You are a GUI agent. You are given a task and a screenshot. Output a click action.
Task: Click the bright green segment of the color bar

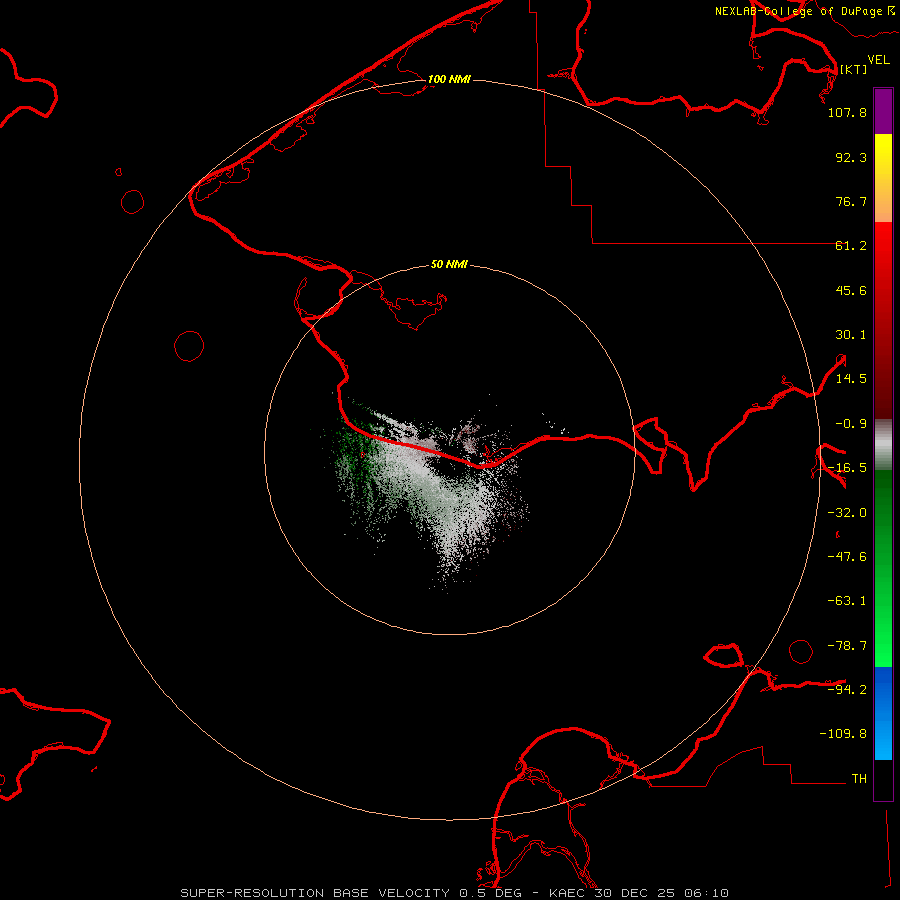coord(883,568)
